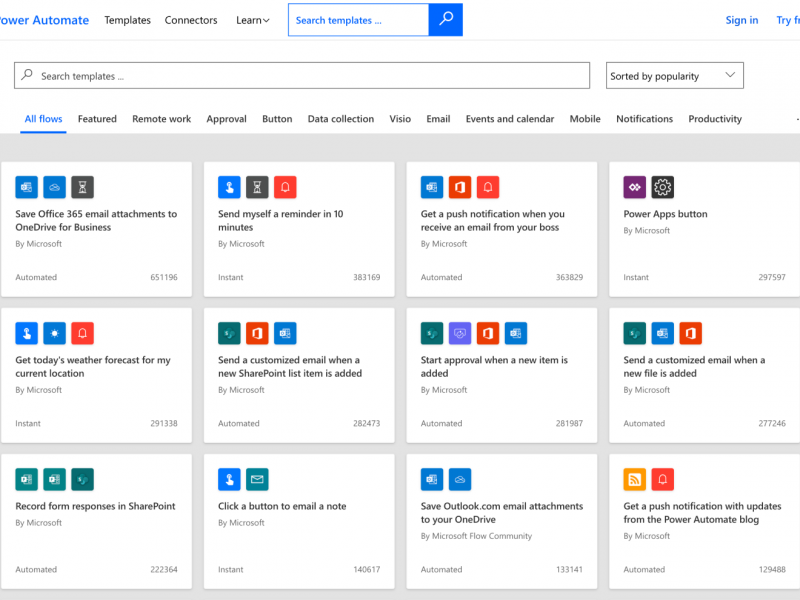Click the Office icon on the email from your boss card

pos(460,187)
